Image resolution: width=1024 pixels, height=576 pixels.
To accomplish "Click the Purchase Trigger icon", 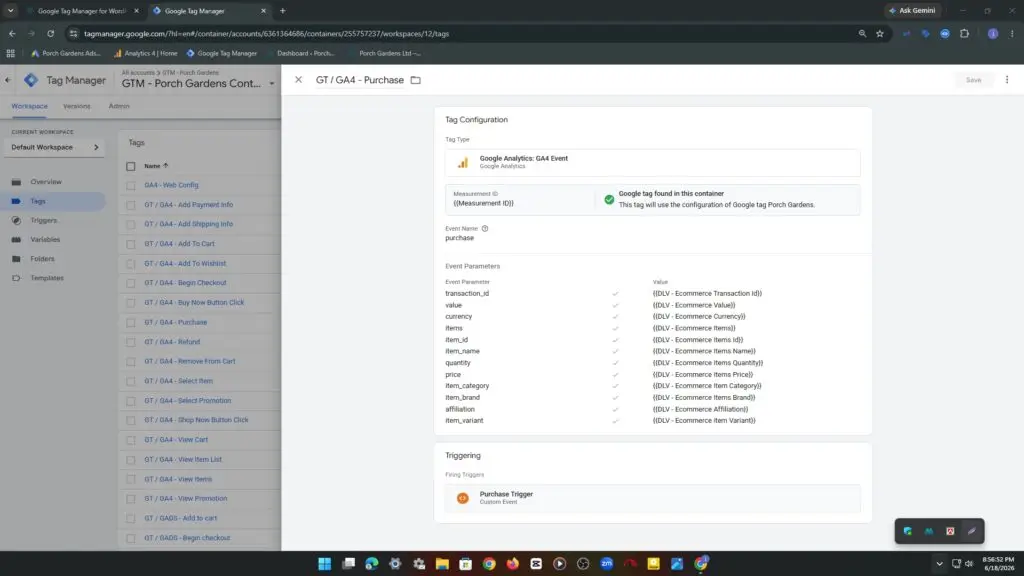I will click(x=462, y=498).
